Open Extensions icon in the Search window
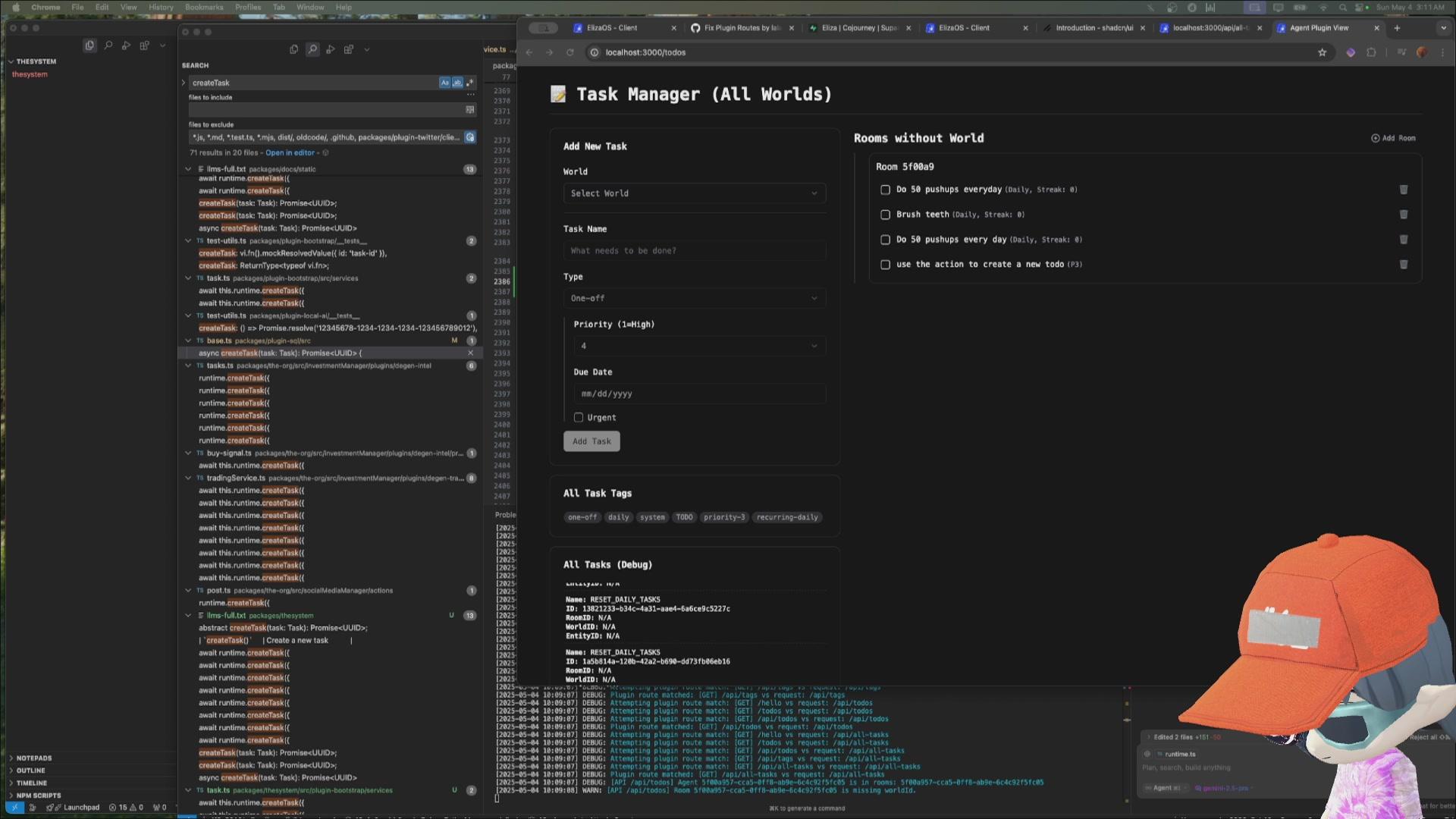The image size is (1456, 819). [349, 49]
